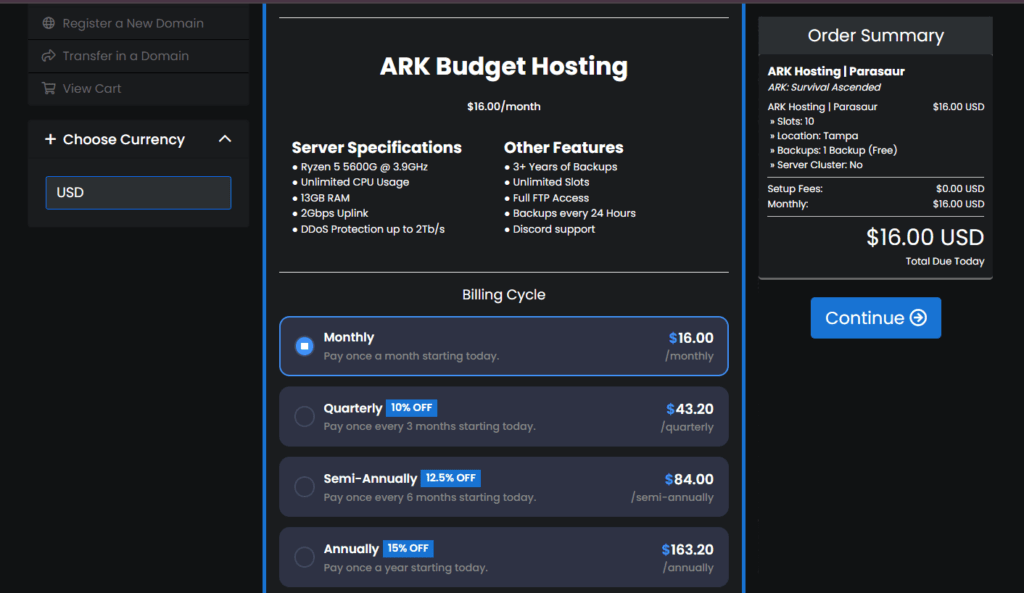
Task: Click the $84.00 semi-annually price
Action: [689, 479]
